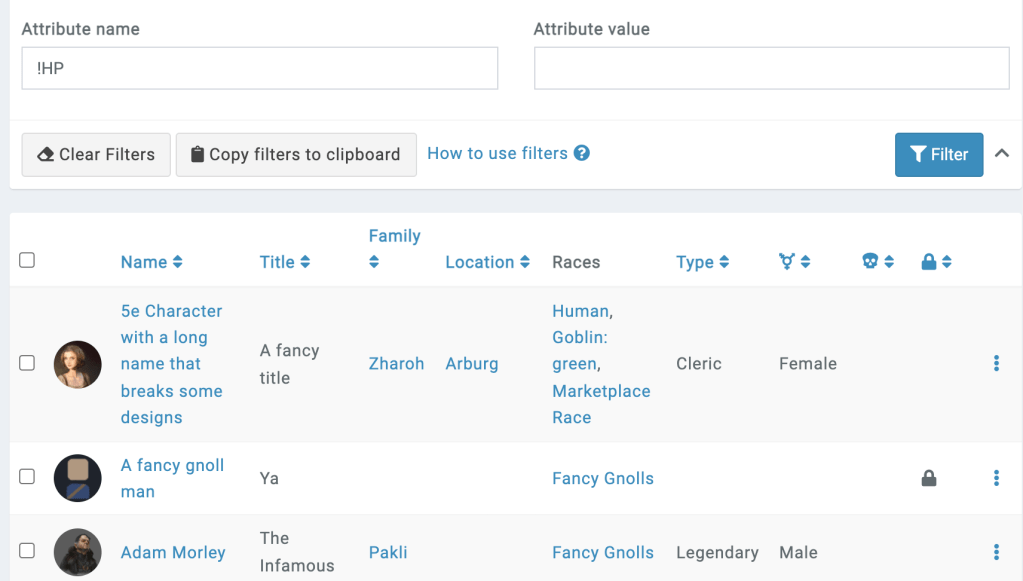Screen dimensions: 1023x581
Task: Click the clipboard icon on Copy filters button
Action: point(196,154)
